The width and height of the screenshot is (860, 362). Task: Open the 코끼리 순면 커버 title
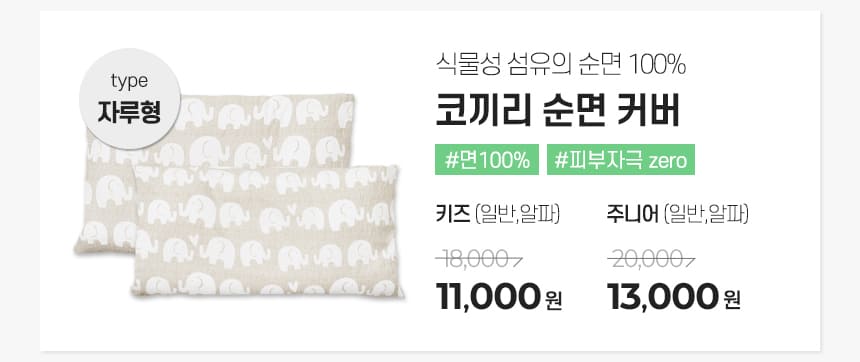pyautogui.click(x=557, y=111)
